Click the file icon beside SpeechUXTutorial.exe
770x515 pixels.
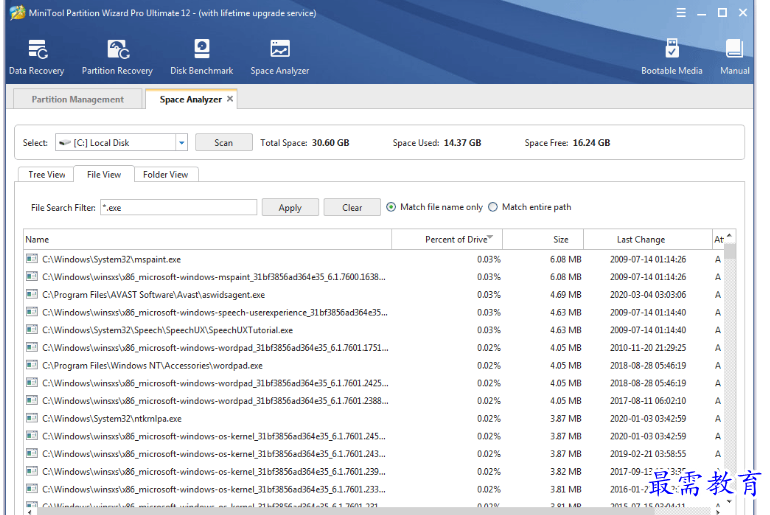[32, 329]
